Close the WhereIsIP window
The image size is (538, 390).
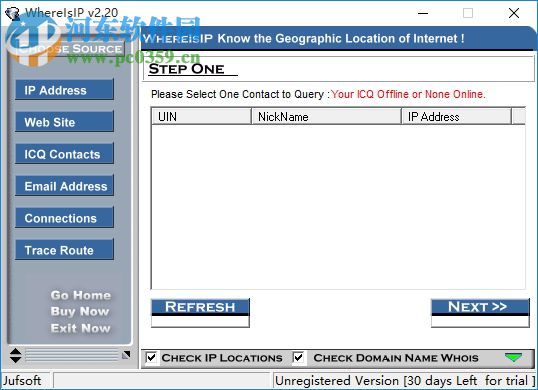point(514,13)
